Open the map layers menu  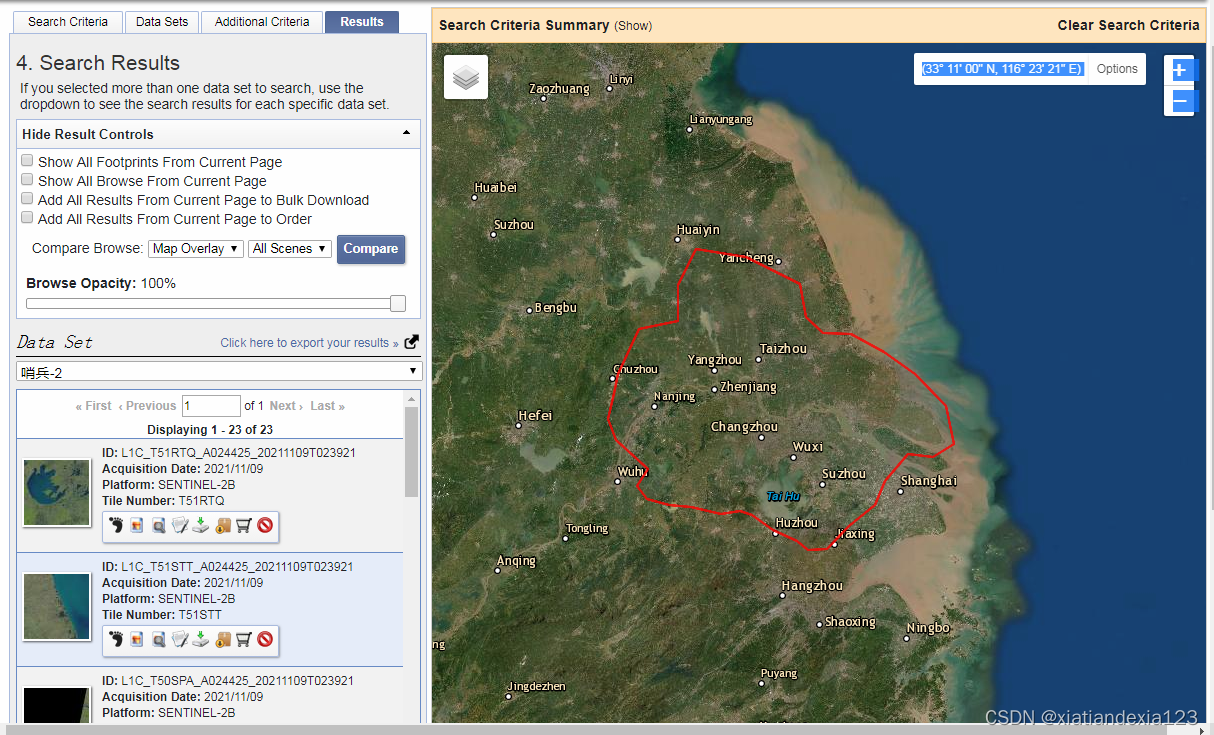pyautogui.click(x=466, y=77)
